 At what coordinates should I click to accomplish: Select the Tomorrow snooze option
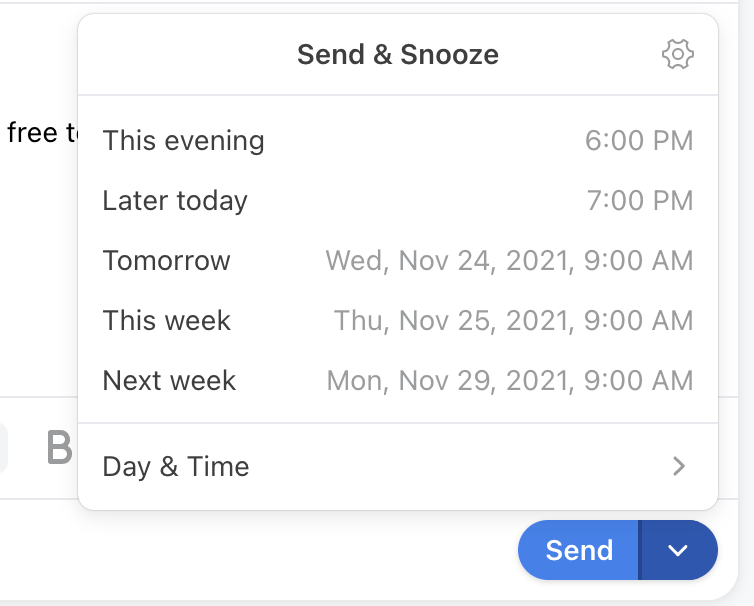398,261
